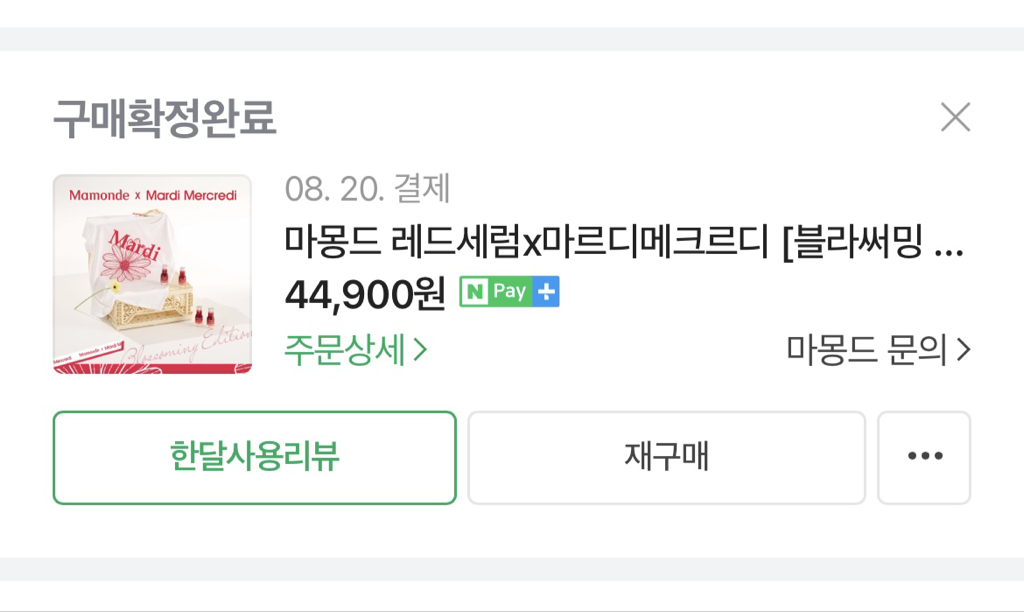Open the 마몽드 문의 inquiry link
This screenshot has width=1024, height=612.
[x=866, y=350]
